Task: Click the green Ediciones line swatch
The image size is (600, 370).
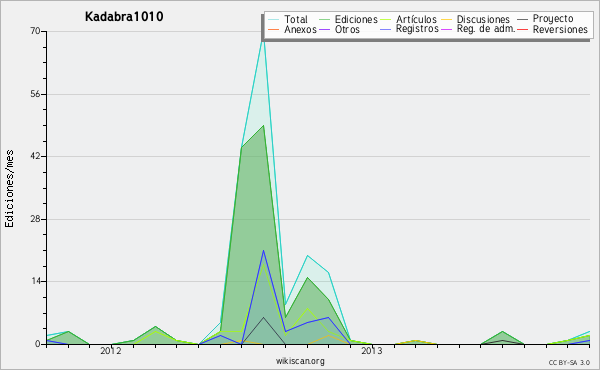Action: pyautogui.click(x=324, y=19)
